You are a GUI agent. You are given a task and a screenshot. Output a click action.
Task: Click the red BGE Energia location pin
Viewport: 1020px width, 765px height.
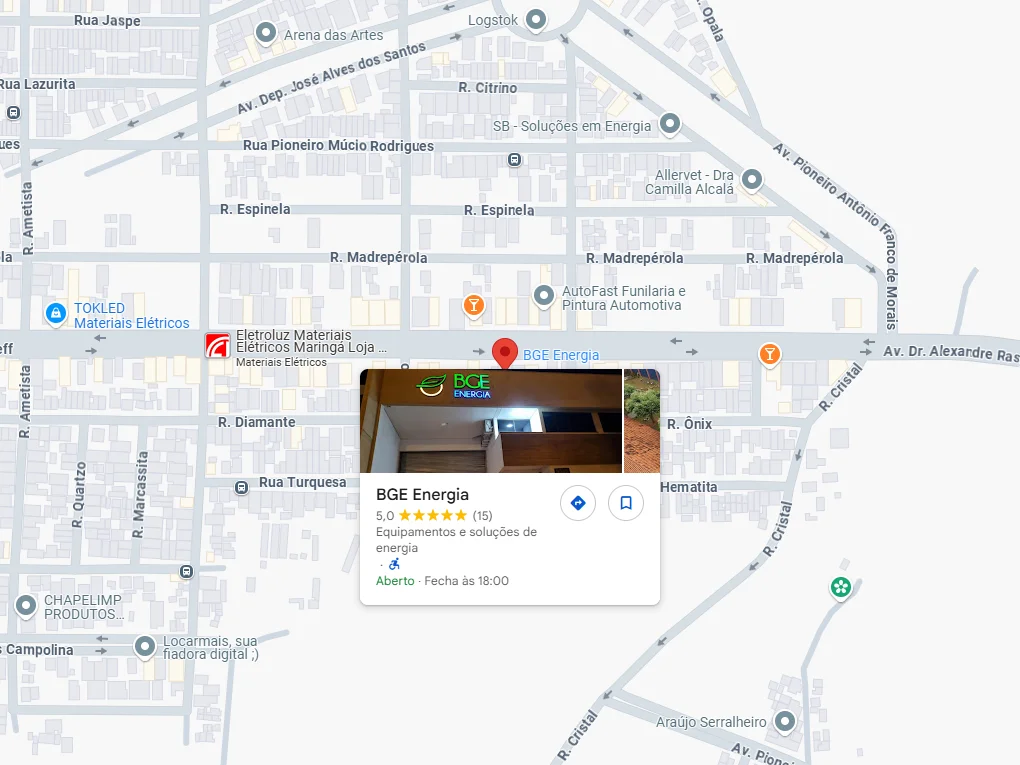(x=505, y=352)
